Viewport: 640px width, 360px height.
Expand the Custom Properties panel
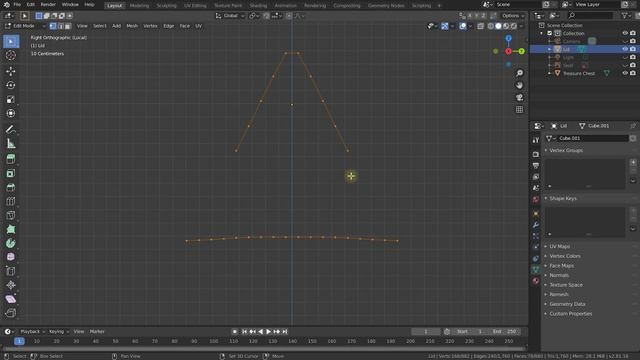[570, 314]
